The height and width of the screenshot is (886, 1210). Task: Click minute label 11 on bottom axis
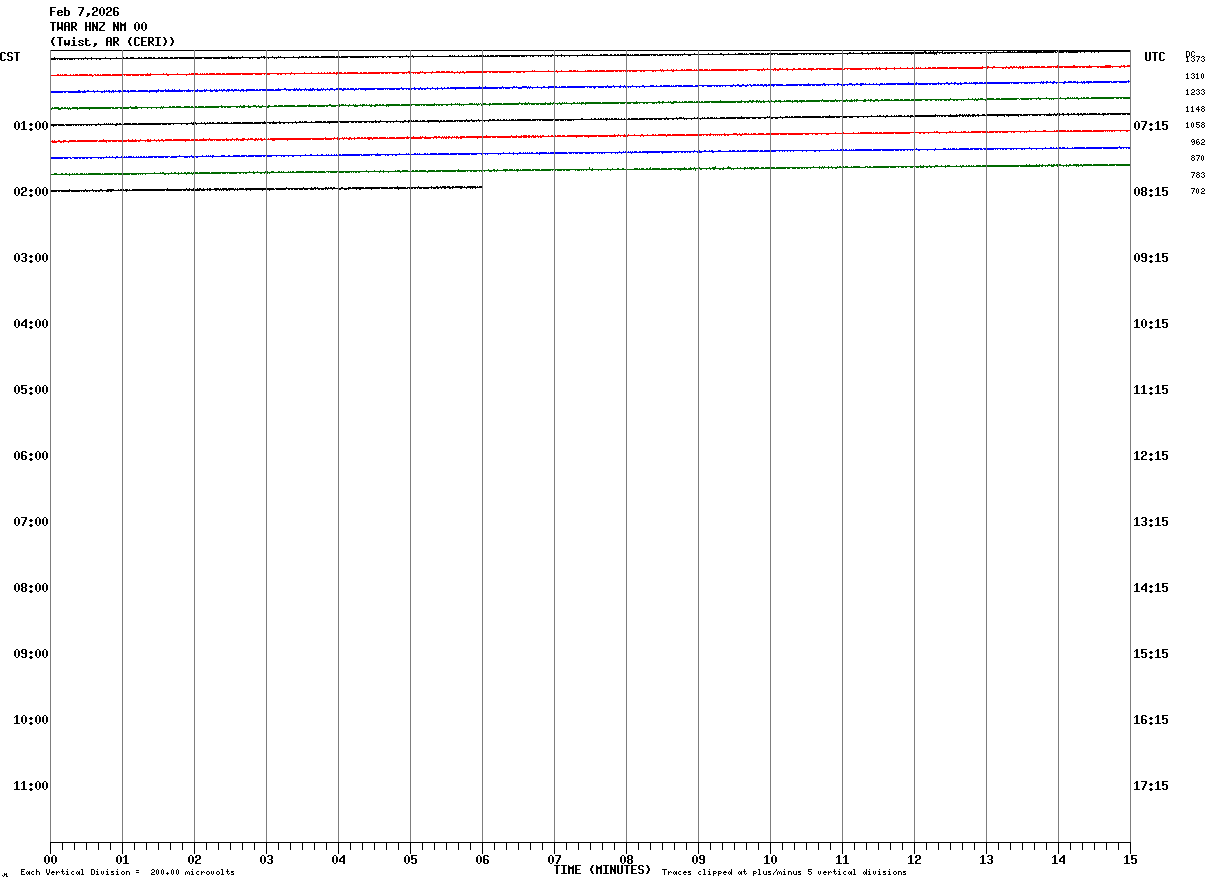pos(842,859)
